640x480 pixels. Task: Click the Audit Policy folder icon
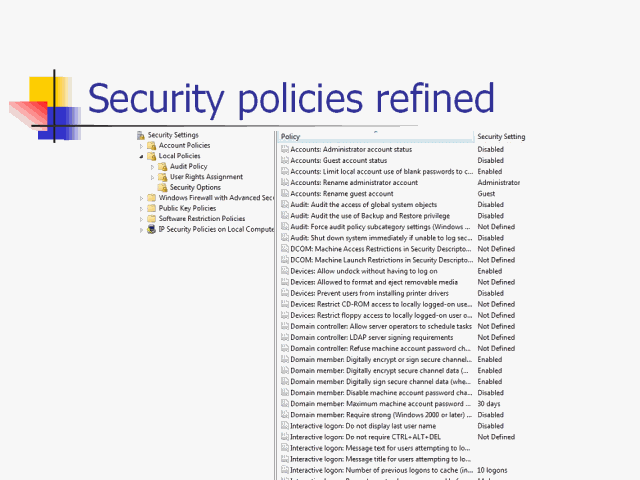[x=163, y=167]
